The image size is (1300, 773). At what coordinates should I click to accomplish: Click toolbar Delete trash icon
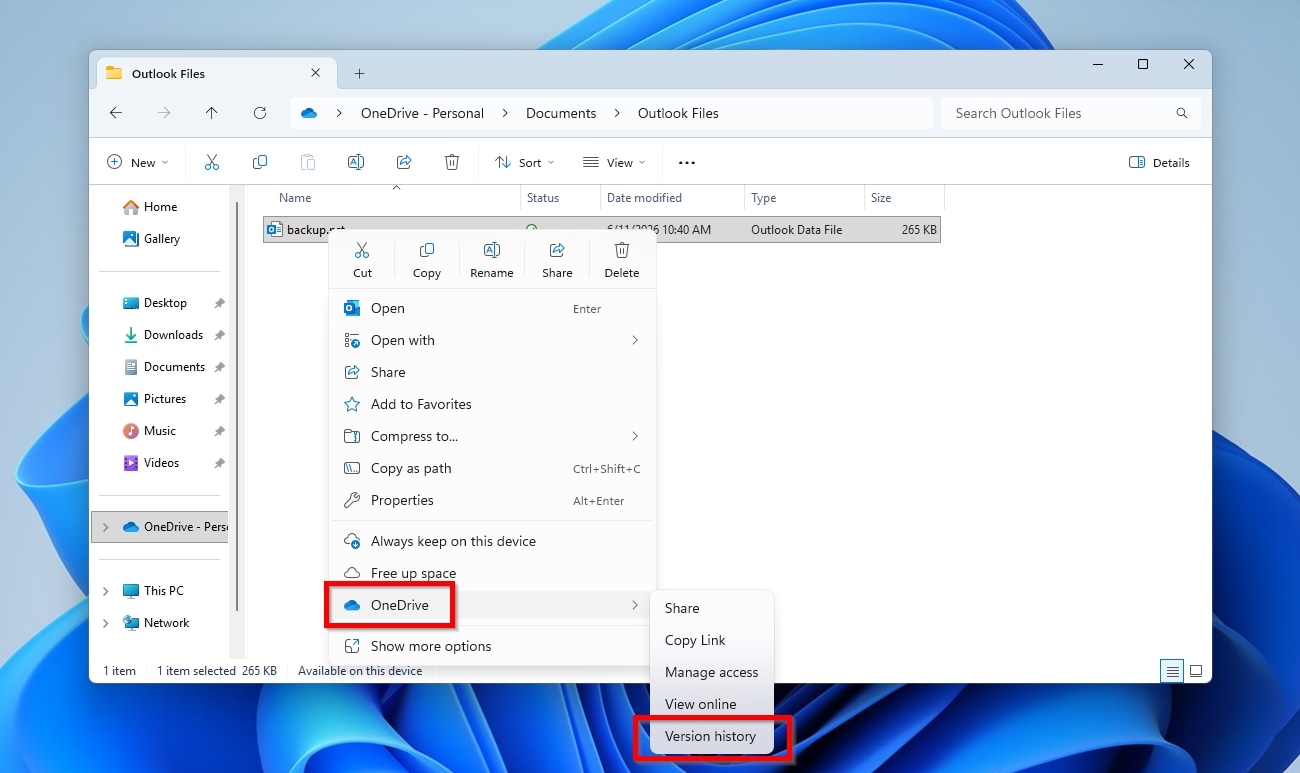pos(452,162)
